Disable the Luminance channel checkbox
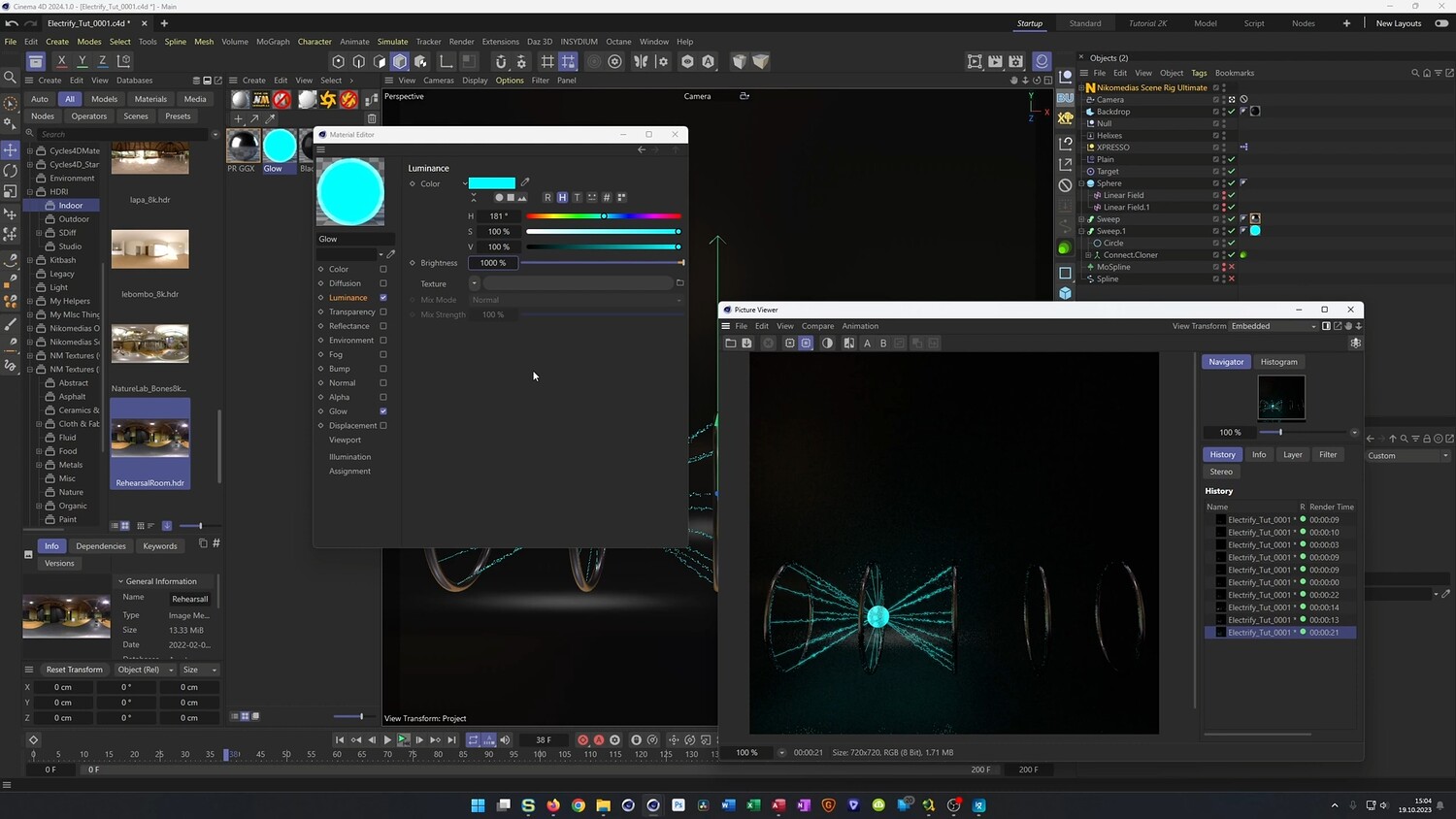The image size is (1456, 819). click(x=383, y=297)
